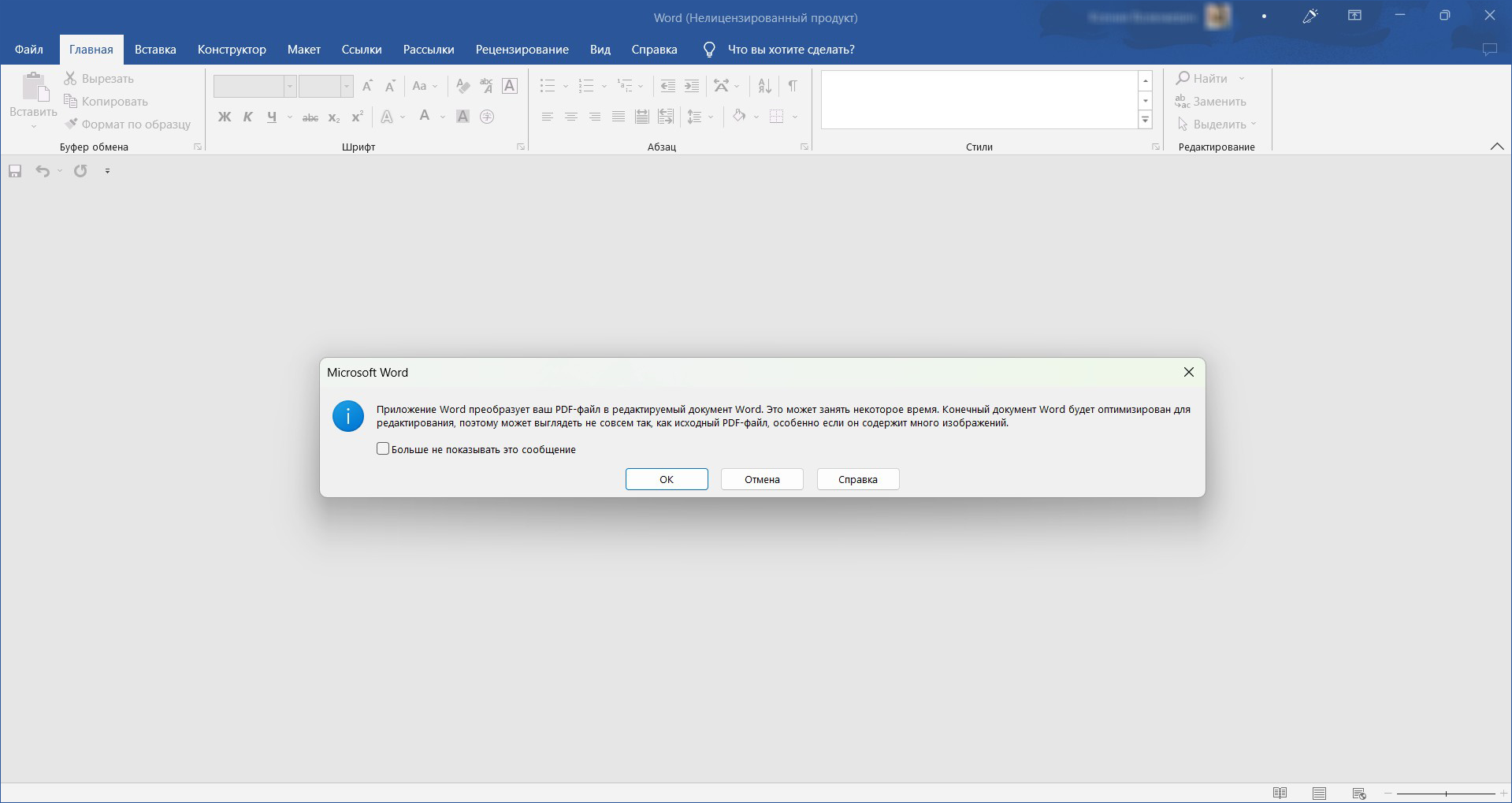Click the web layout view icon in status bar
Screen dimensions: 1512x803
(x=1359, y=793)
